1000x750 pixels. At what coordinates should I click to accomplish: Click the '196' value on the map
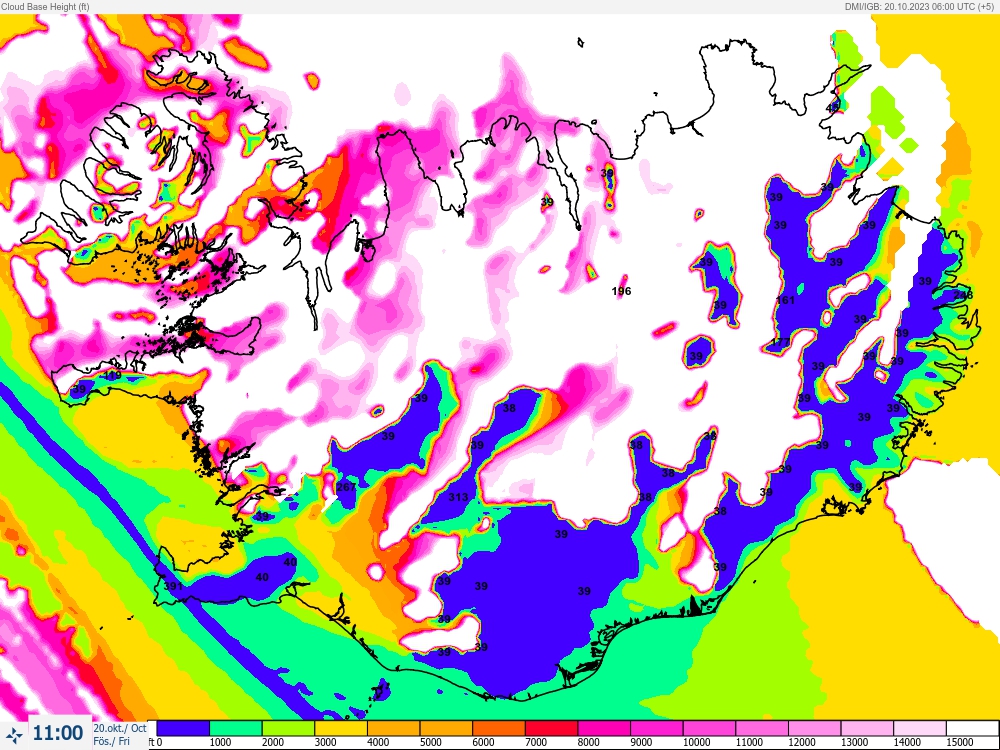click(621, 291)
